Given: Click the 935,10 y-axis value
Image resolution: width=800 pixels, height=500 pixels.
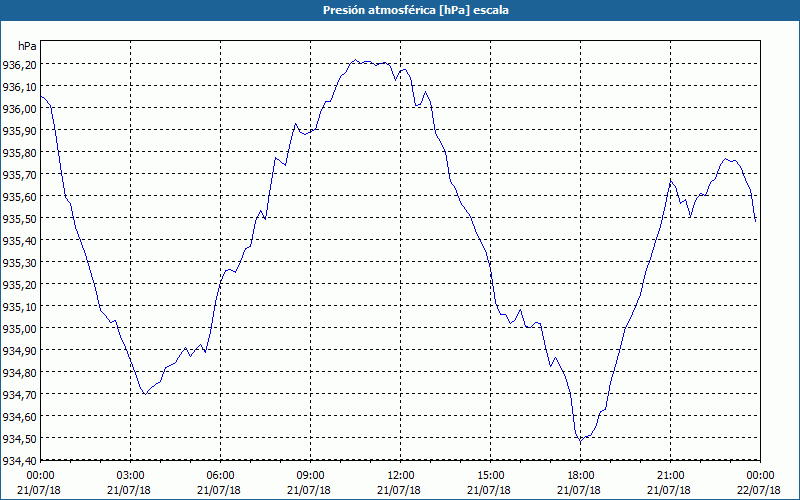Looking at the screenshot, I should 20,306.
